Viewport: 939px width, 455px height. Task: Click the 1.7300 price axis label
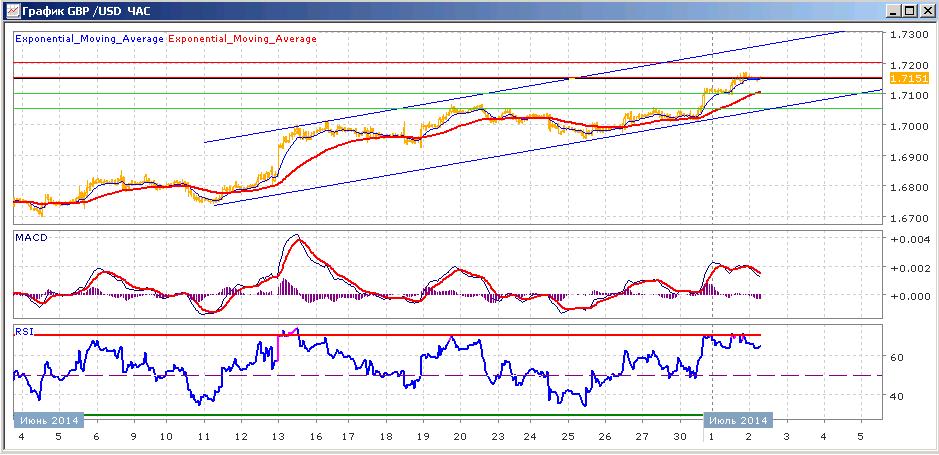[909, 35]
